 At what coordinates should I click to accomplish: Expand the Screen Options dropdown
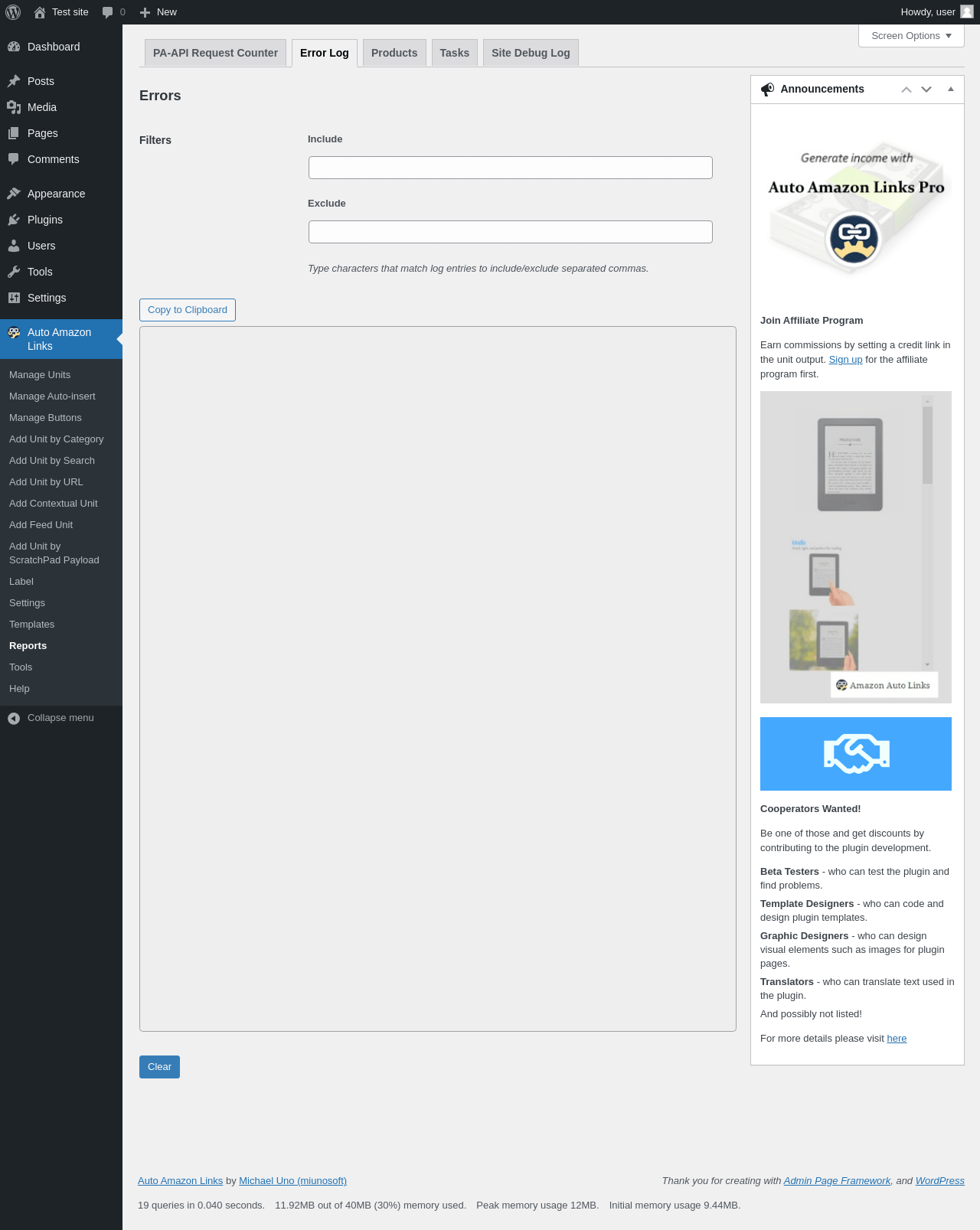coord(911,36)
